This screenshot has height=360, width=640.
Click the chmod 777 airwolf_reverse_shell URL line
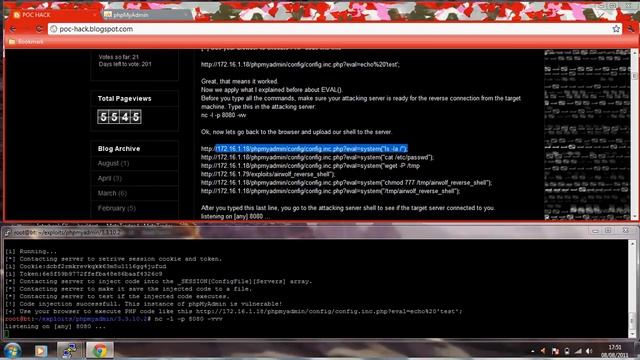346,182
